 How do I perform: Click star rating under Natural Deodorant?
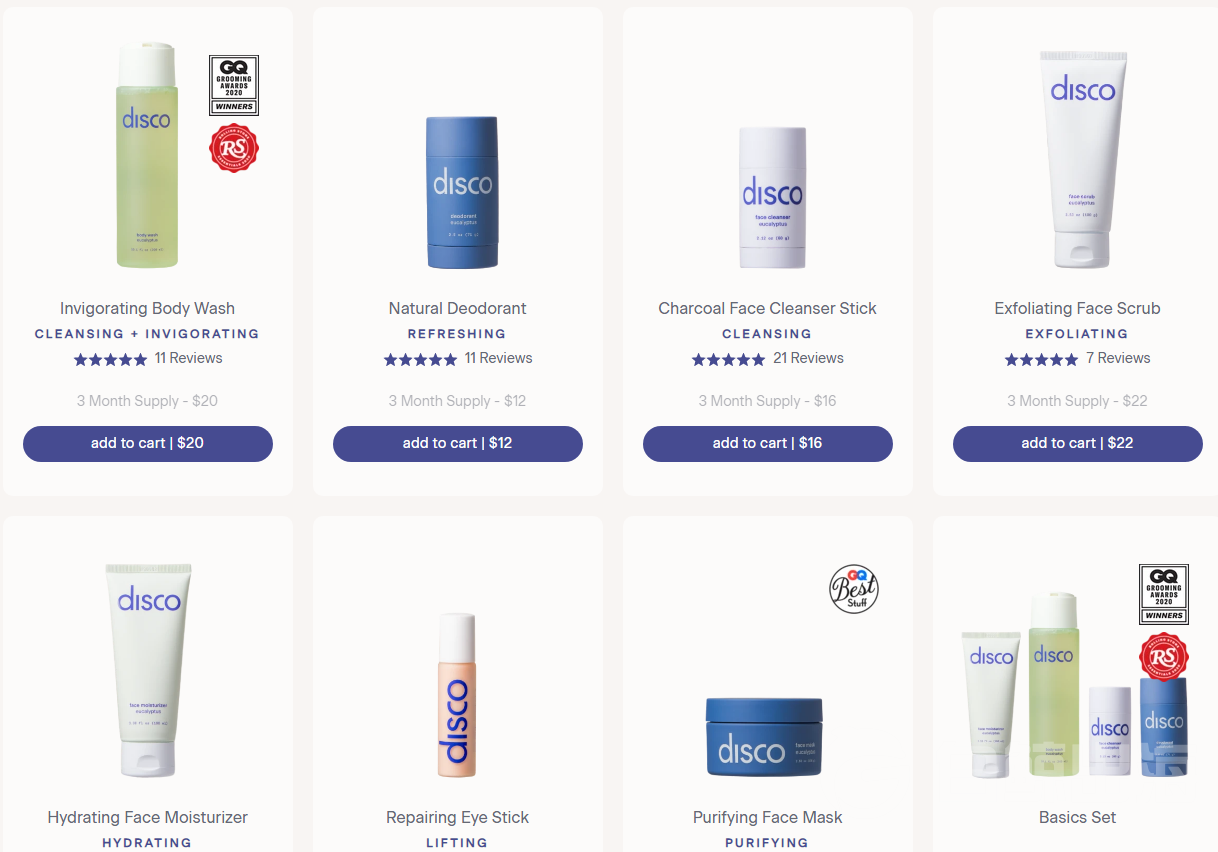(420, 359)
